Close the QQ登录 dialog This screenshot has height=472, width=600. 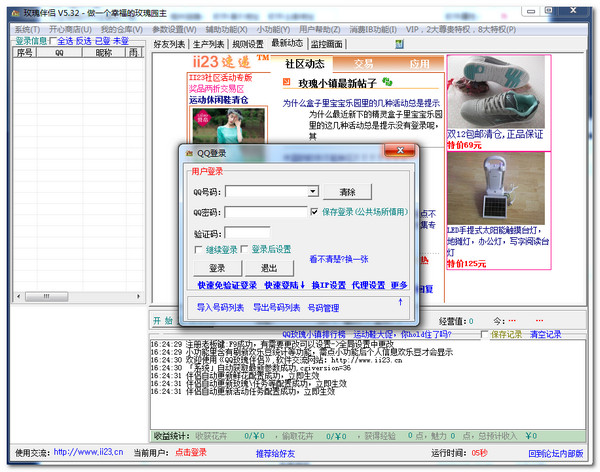399,150
